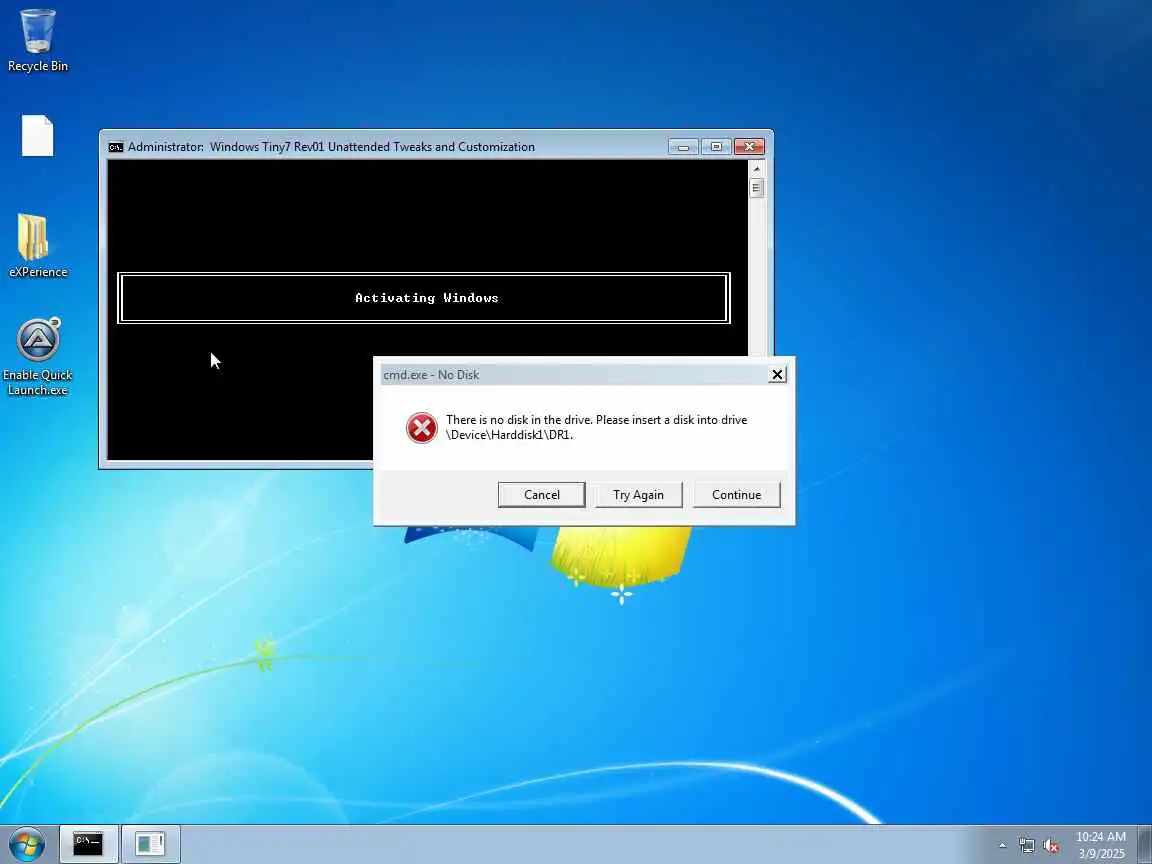Click Try Again in the error dialog
This screenshot has height=864, width=1152.
coord(638,494)
